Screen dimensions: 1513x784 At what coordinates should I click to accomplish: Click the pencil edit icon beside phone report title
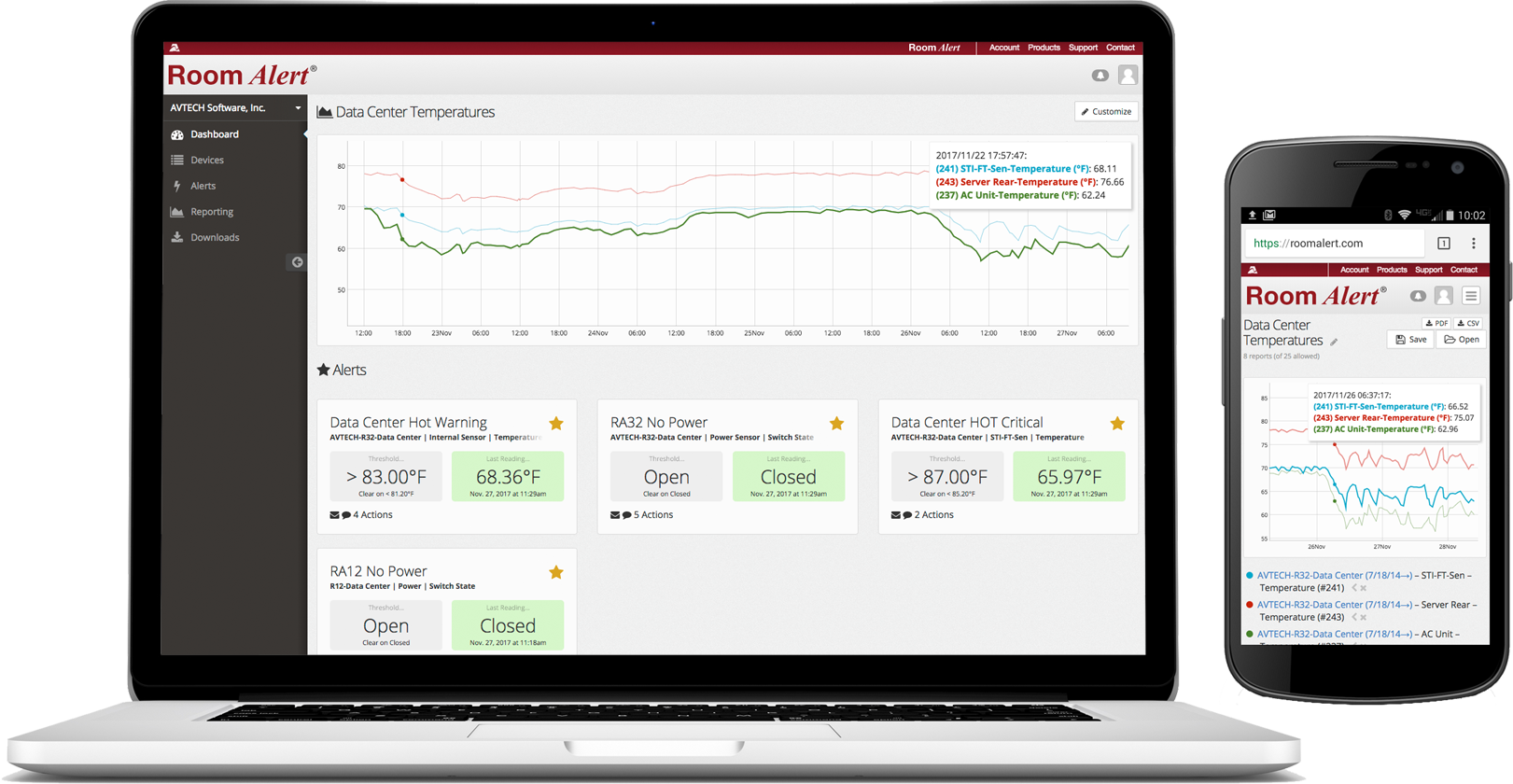[x=1334, y=343]
